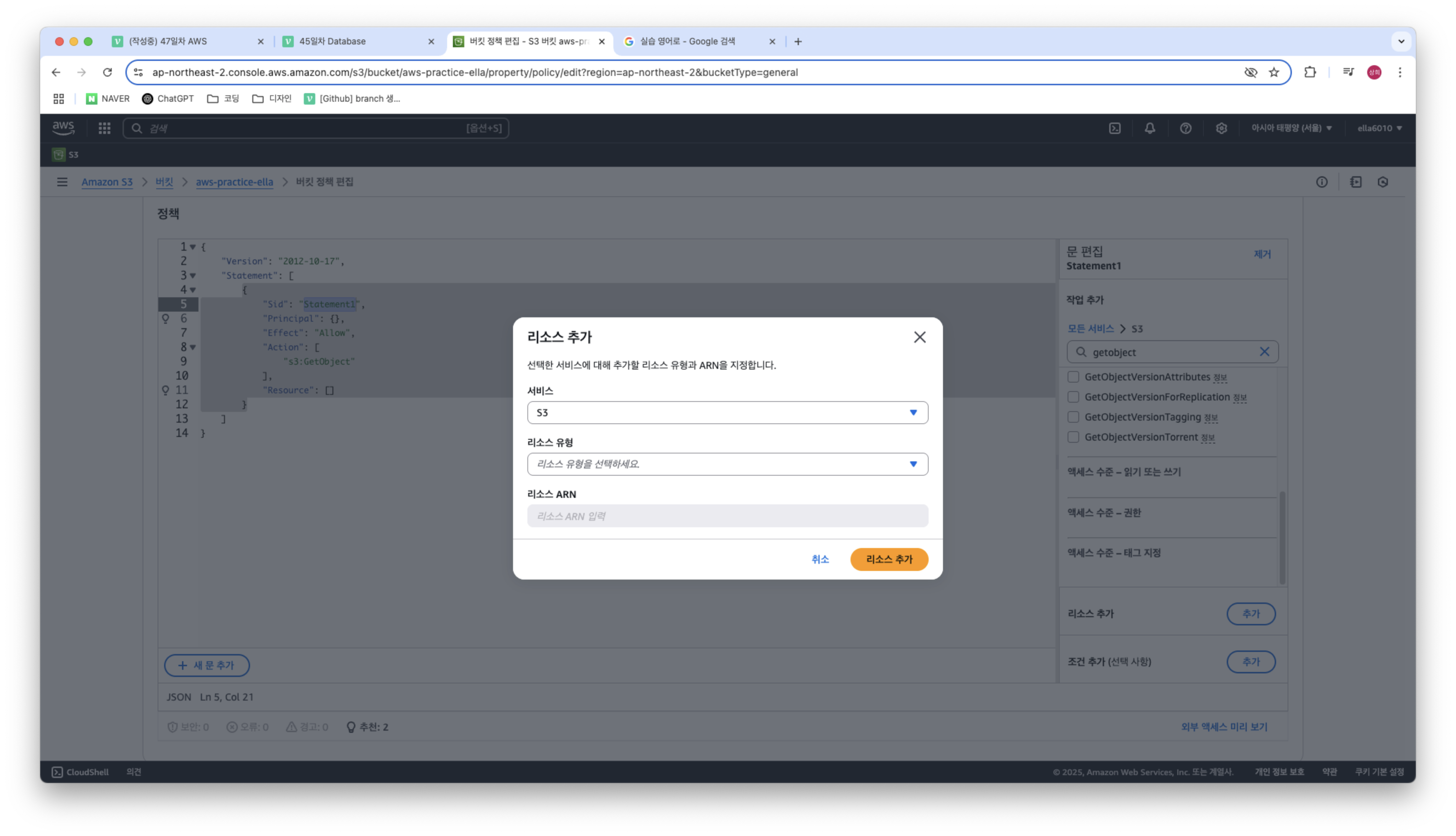Collapse code fold arrow on line 8
Image resolution: width=1456 pixels, height=836 pixels.
click(x=193, y=347)
